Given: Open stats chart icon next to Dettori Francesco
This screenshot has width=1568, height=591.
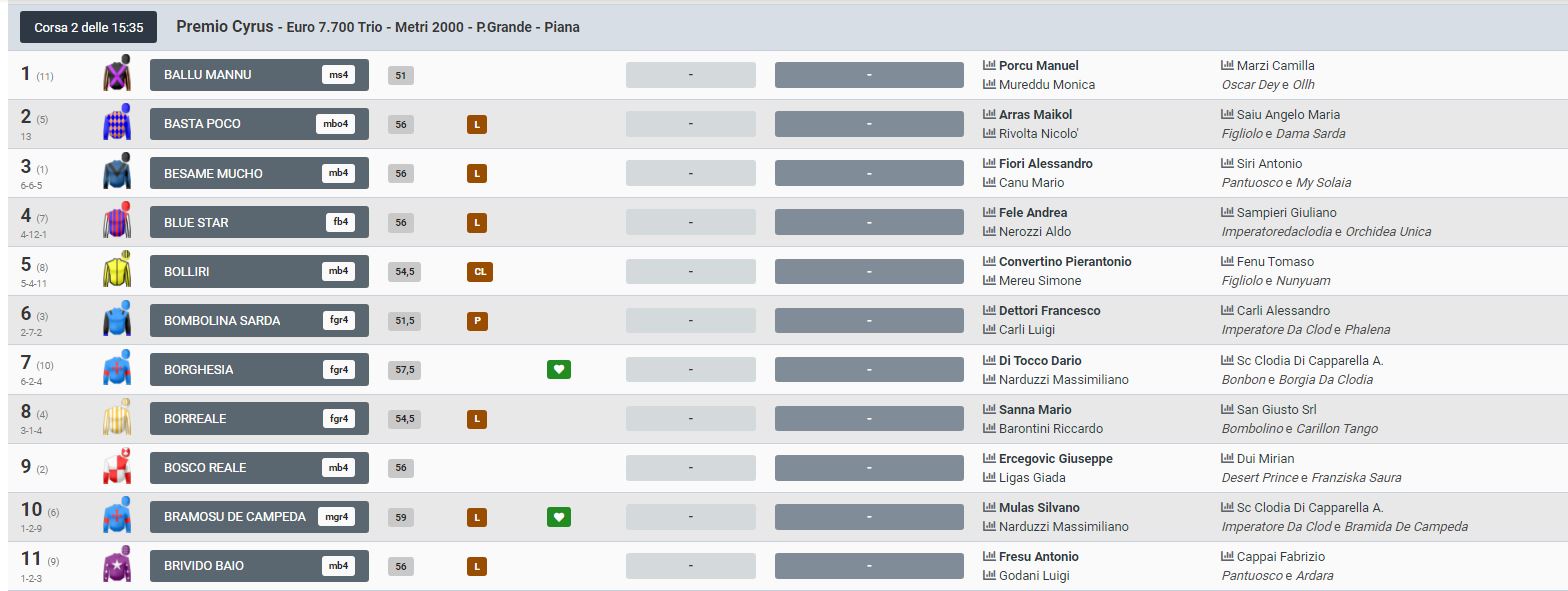Looking at the screenshot, I should click(x=990, y=311).
